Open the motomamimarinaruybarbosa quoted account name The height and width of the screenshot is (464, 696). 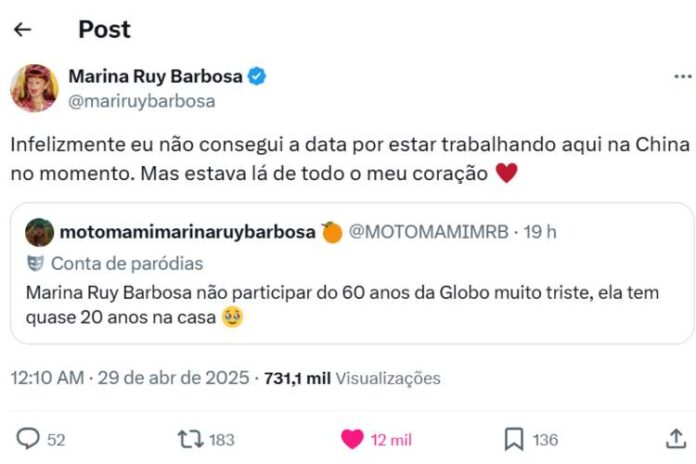click(188, 232)
